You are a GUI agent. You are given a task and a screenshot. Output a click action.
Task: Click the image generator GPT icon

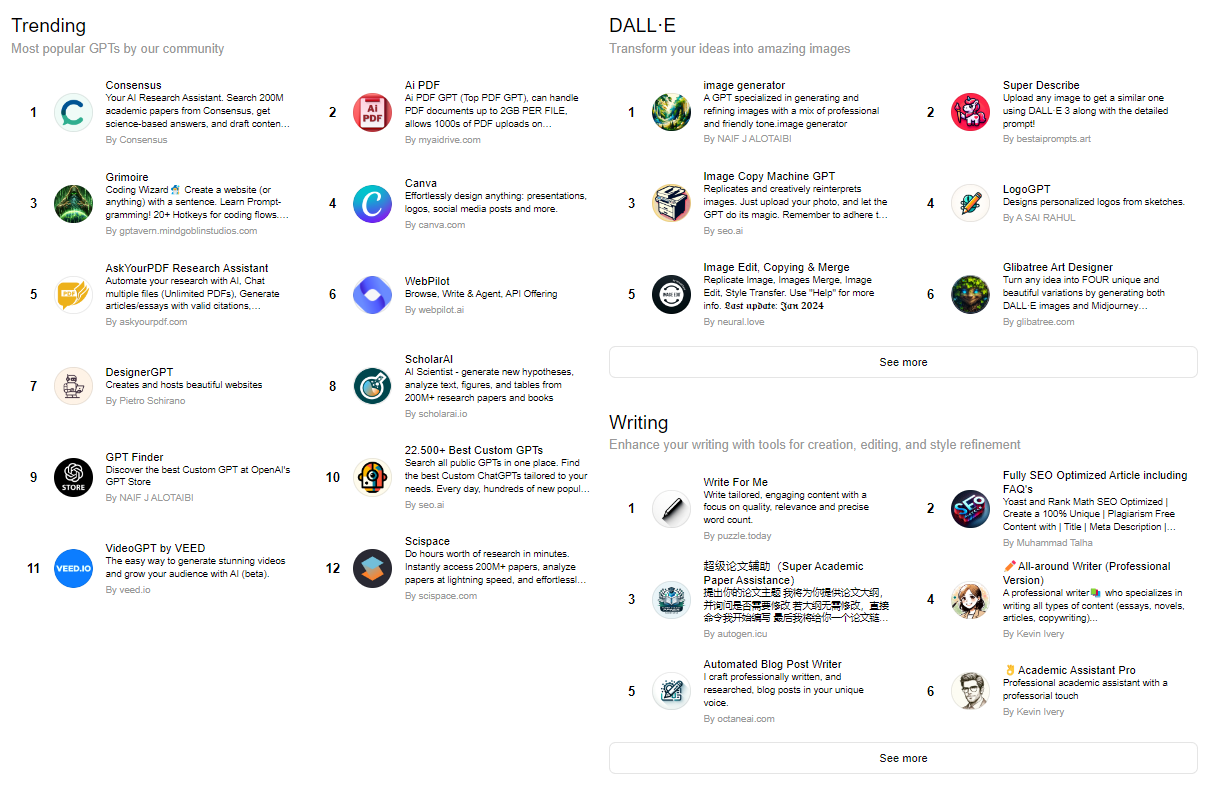pos(671,112)
